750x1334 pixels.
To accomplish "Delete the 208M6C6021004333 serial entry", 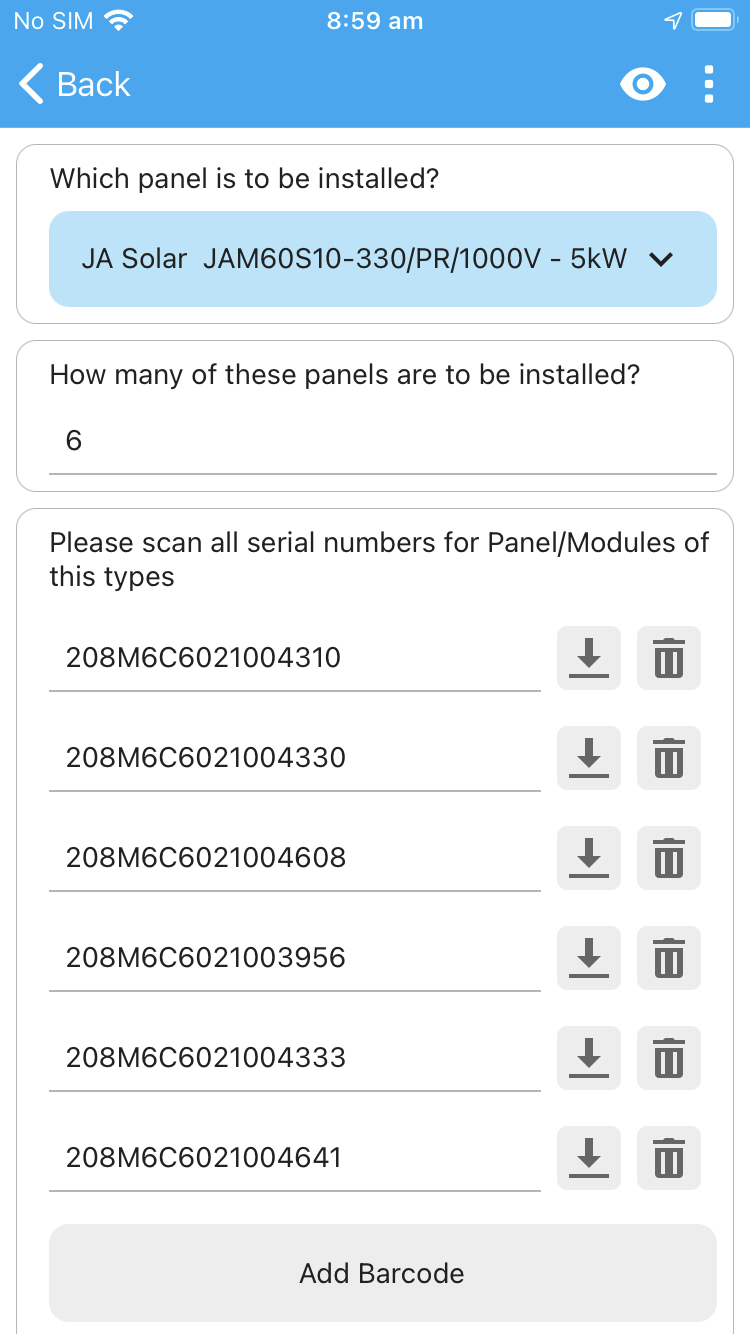I will 669,1058.
